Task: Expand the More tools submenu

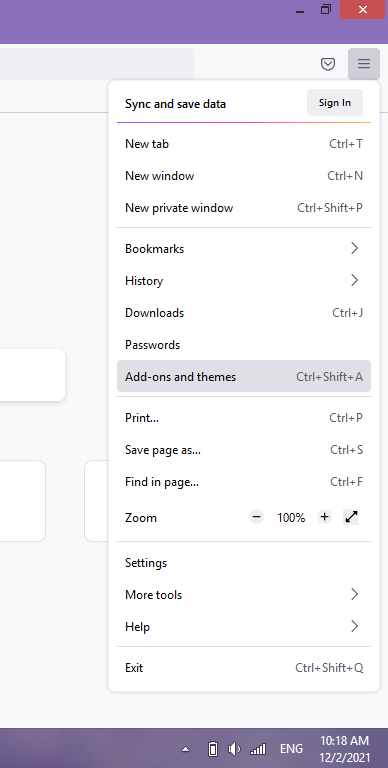Action: point(244,595)
